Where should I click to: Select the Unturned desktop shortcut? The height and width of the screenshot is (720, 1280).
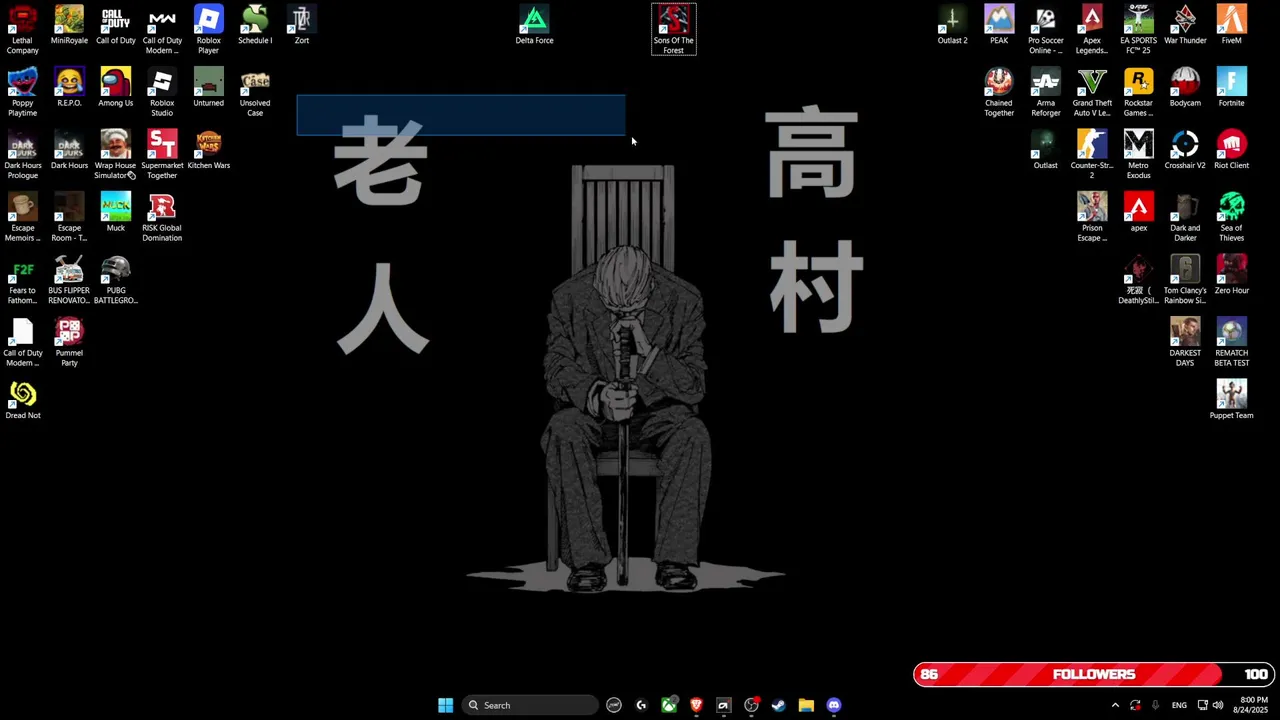[208, 88]
